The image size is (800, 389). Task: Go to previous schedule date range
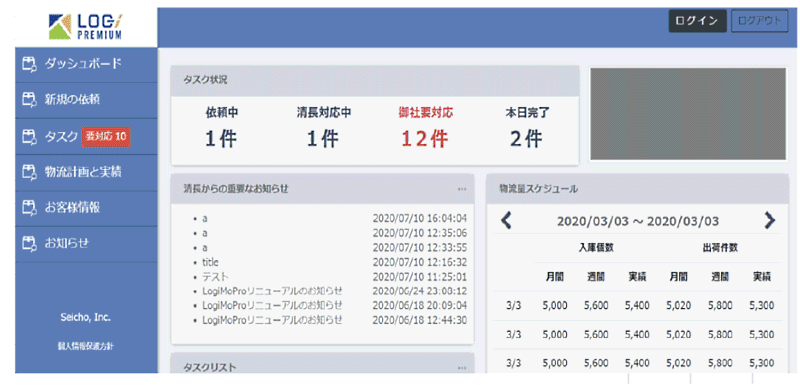point(506,221)
